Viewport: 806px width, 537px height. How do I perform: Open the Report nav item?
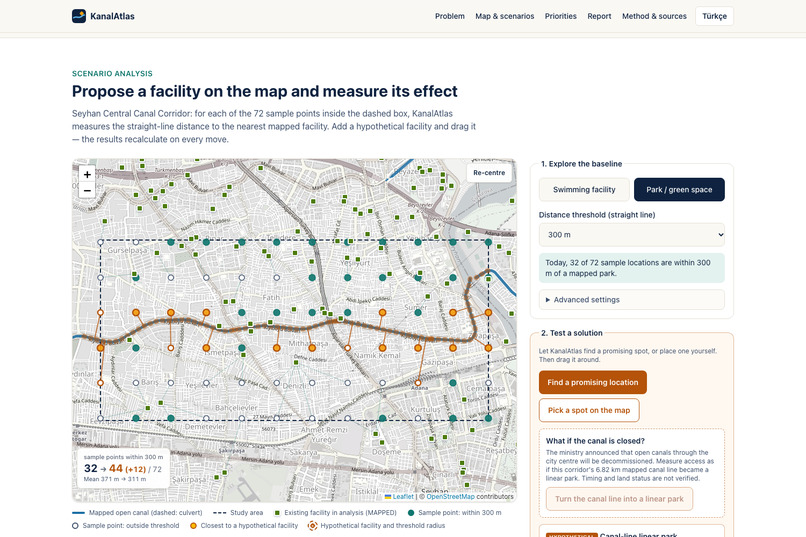tap(599, 16)
